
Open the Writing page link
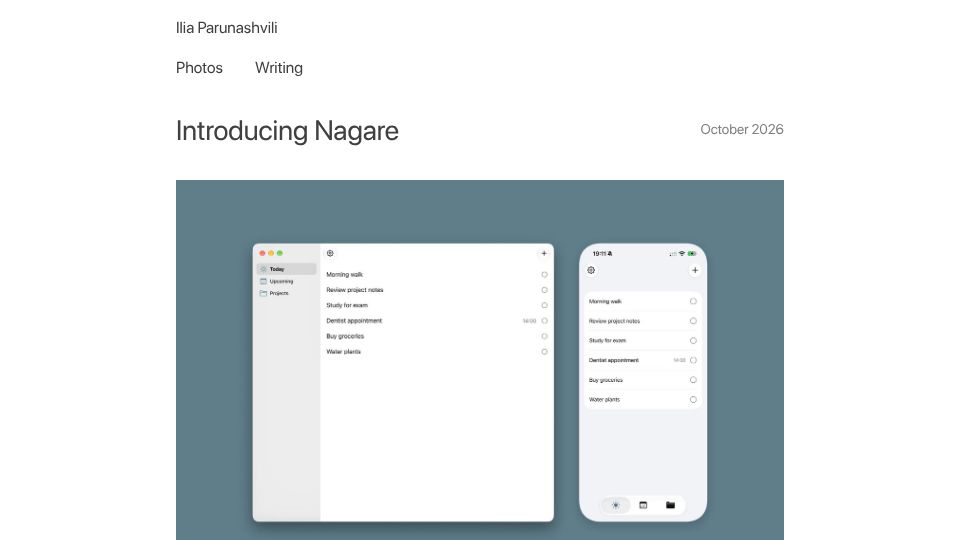[x=279, y=68]
